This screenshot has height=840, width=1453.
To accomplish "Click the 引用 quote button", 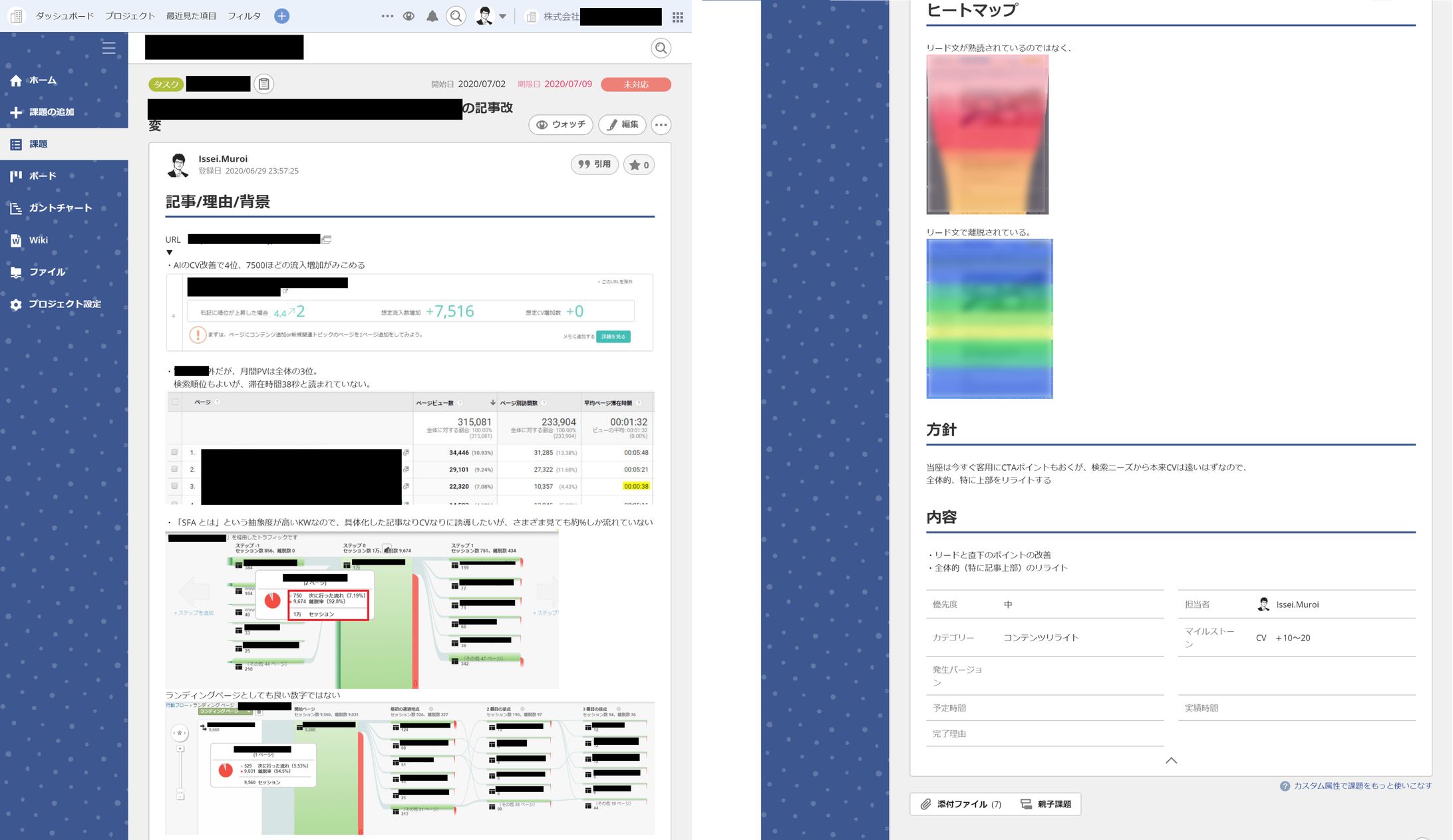I will point(595,164).
